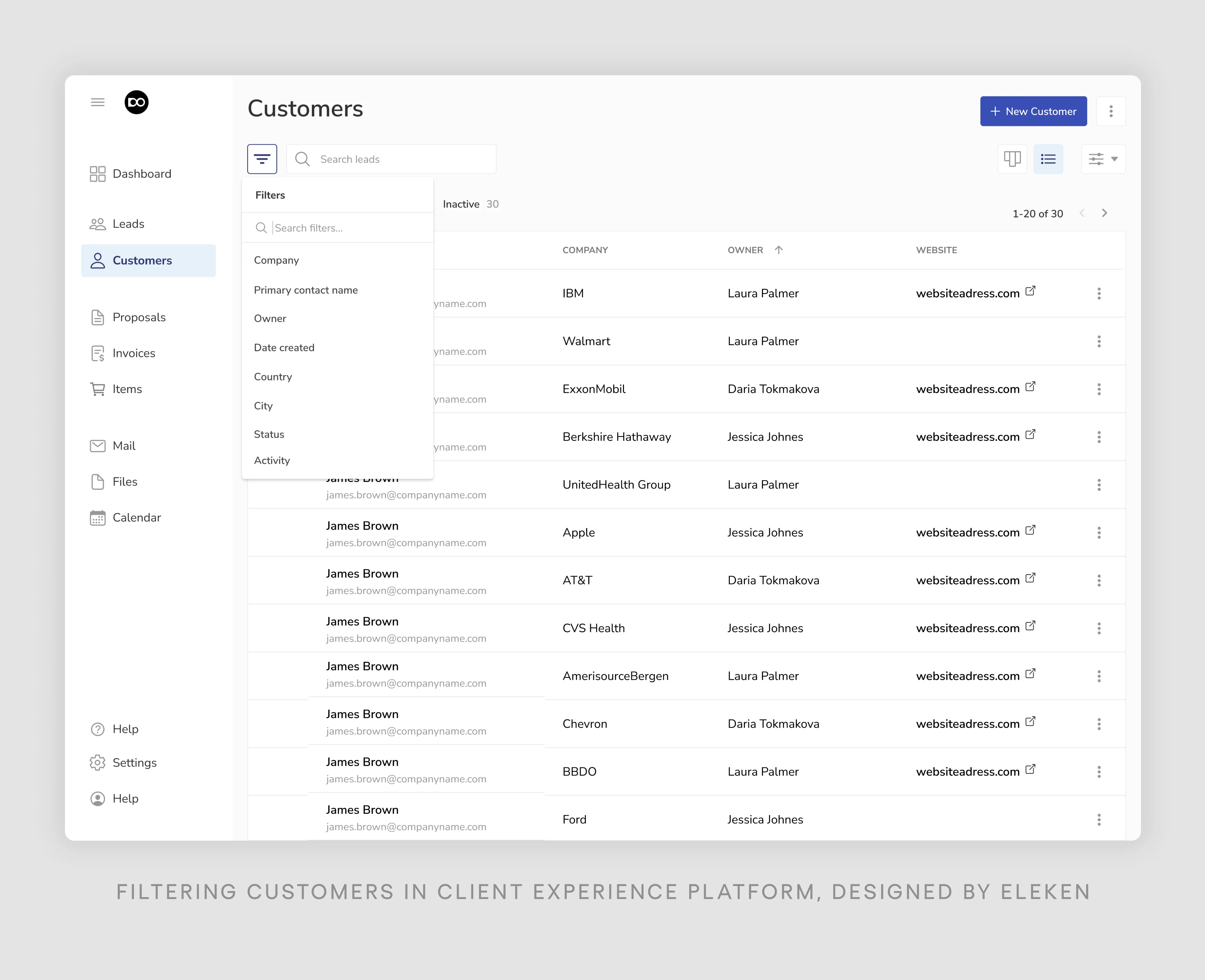Open Invoices page

[122, 353]
